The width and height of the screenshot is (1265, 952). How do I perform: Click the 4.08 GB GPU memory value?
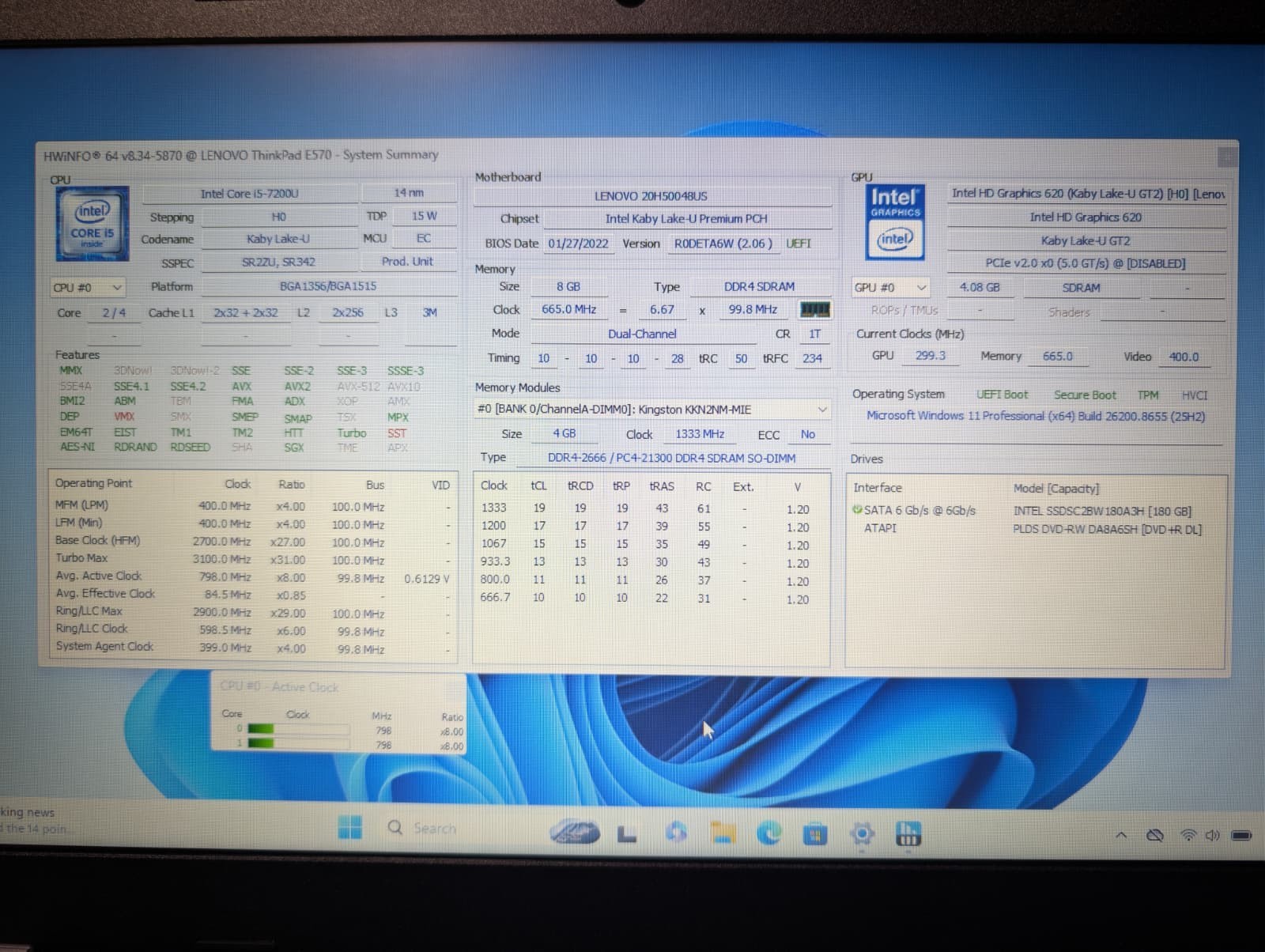pyautogui.click(x=980, y=288)
